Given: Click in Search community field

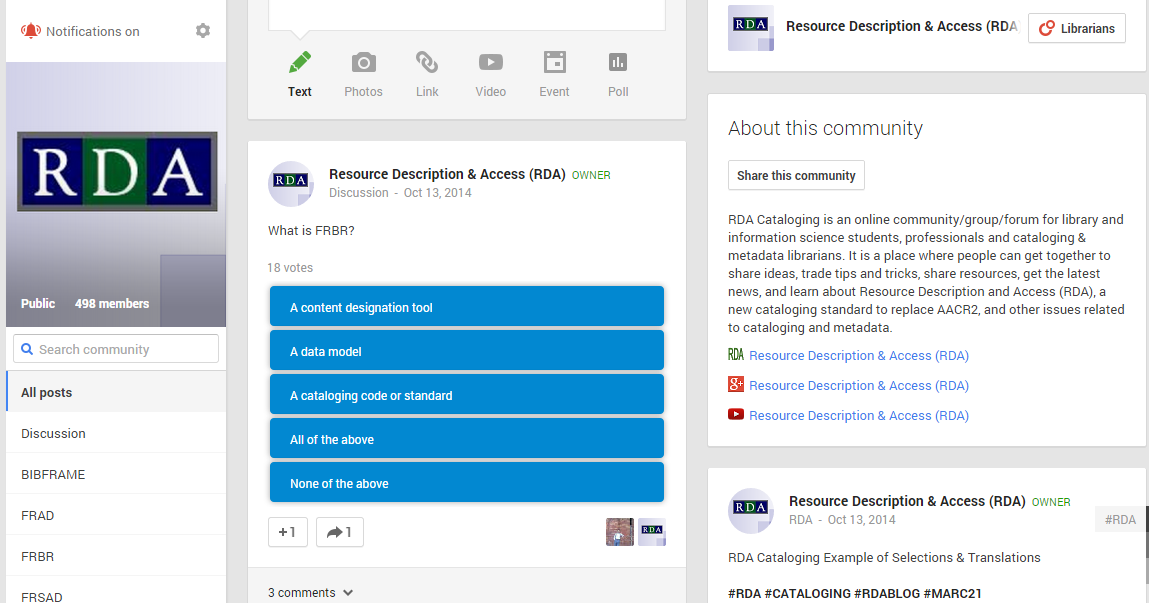Looking at the screenshot, I should click(116, 349).
